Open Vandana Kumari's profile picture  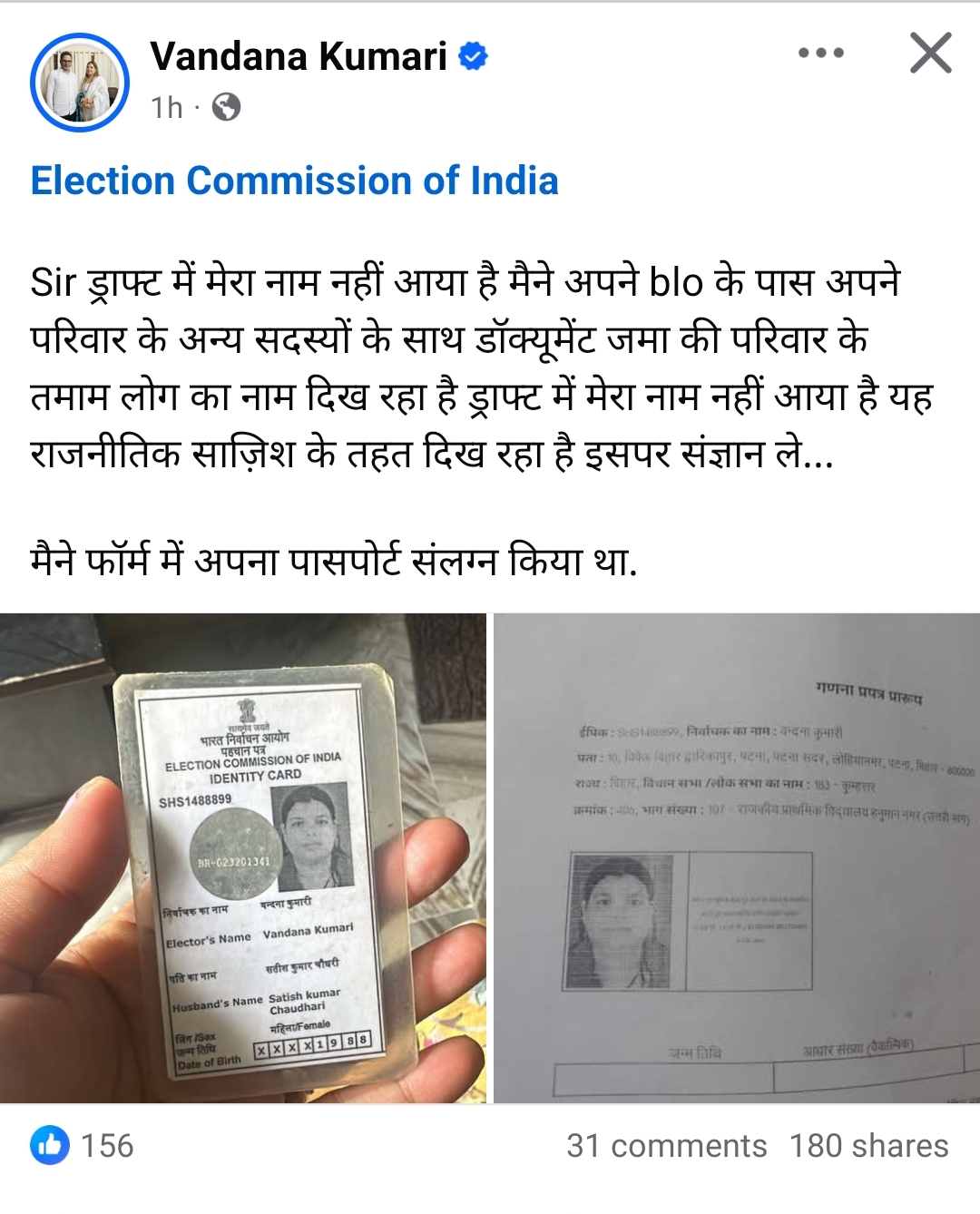(79, 82)
